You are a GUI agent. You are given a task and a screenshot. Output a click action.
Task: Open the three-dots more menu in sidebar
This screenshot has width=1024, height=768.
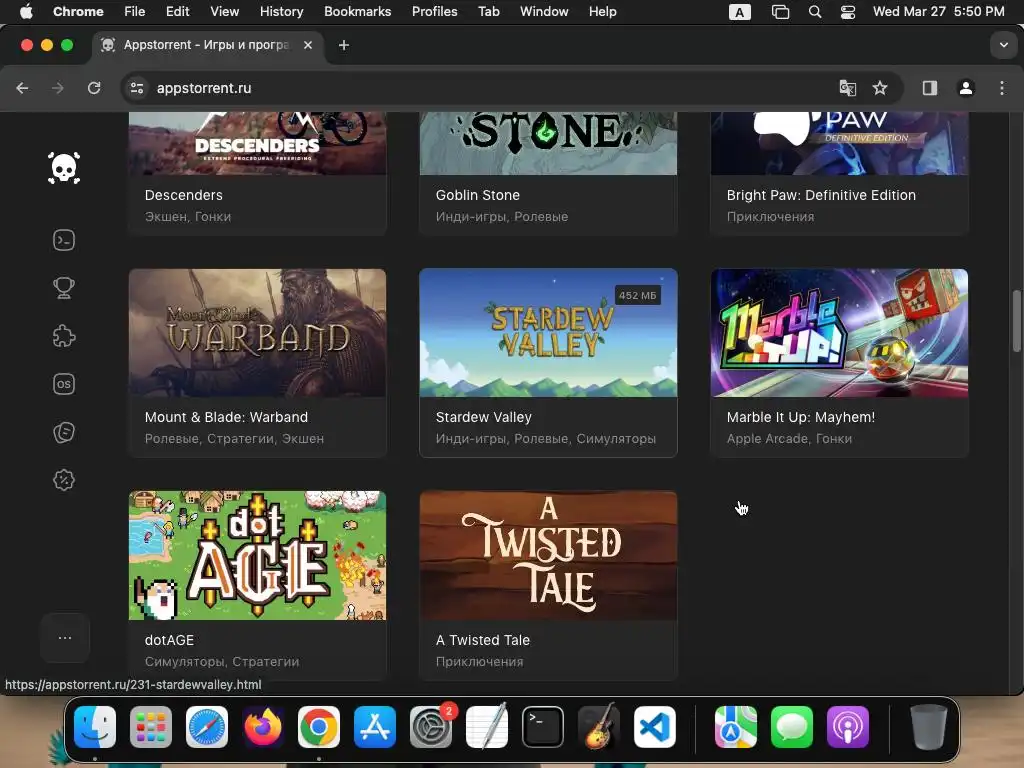65,638
